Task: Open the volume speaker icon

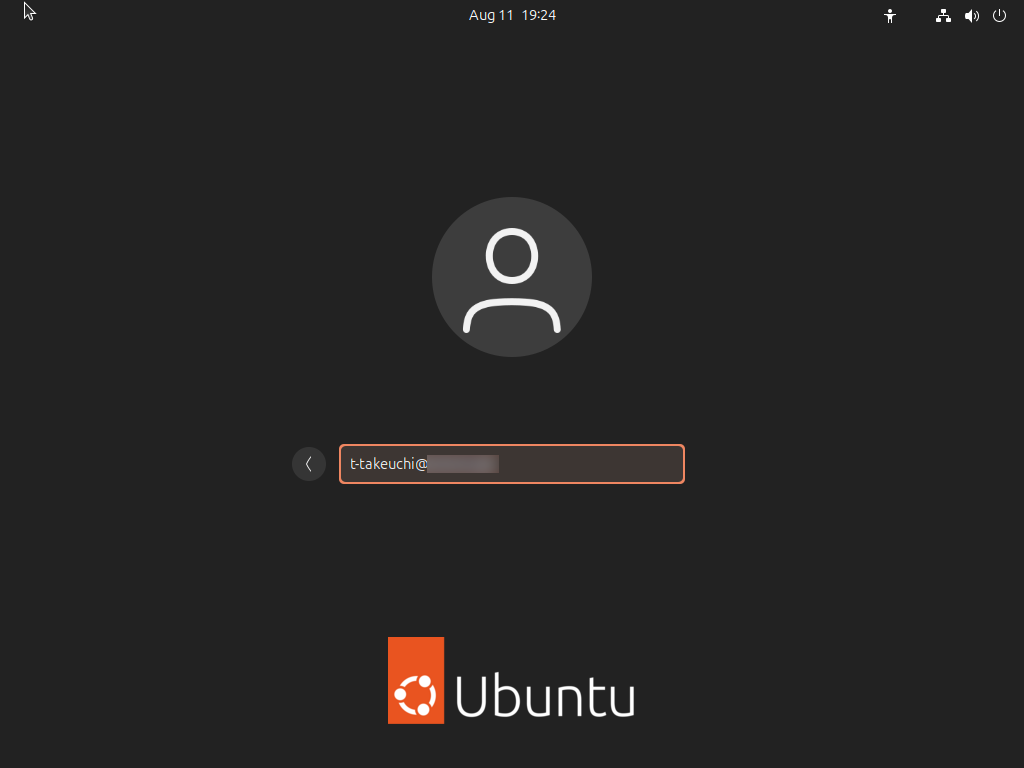Action: coord(972,16)
